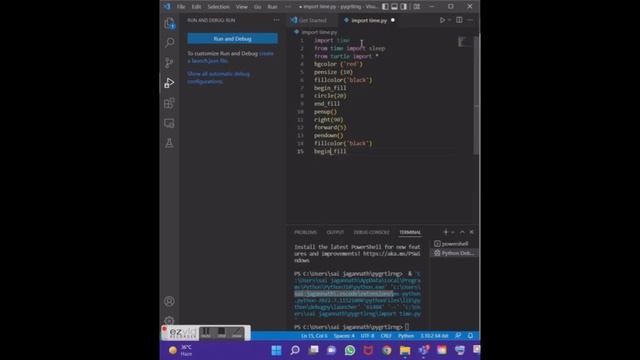Open the Customize Layout icon
Viewport: 640px width, 360px height.
coord(416,7)
